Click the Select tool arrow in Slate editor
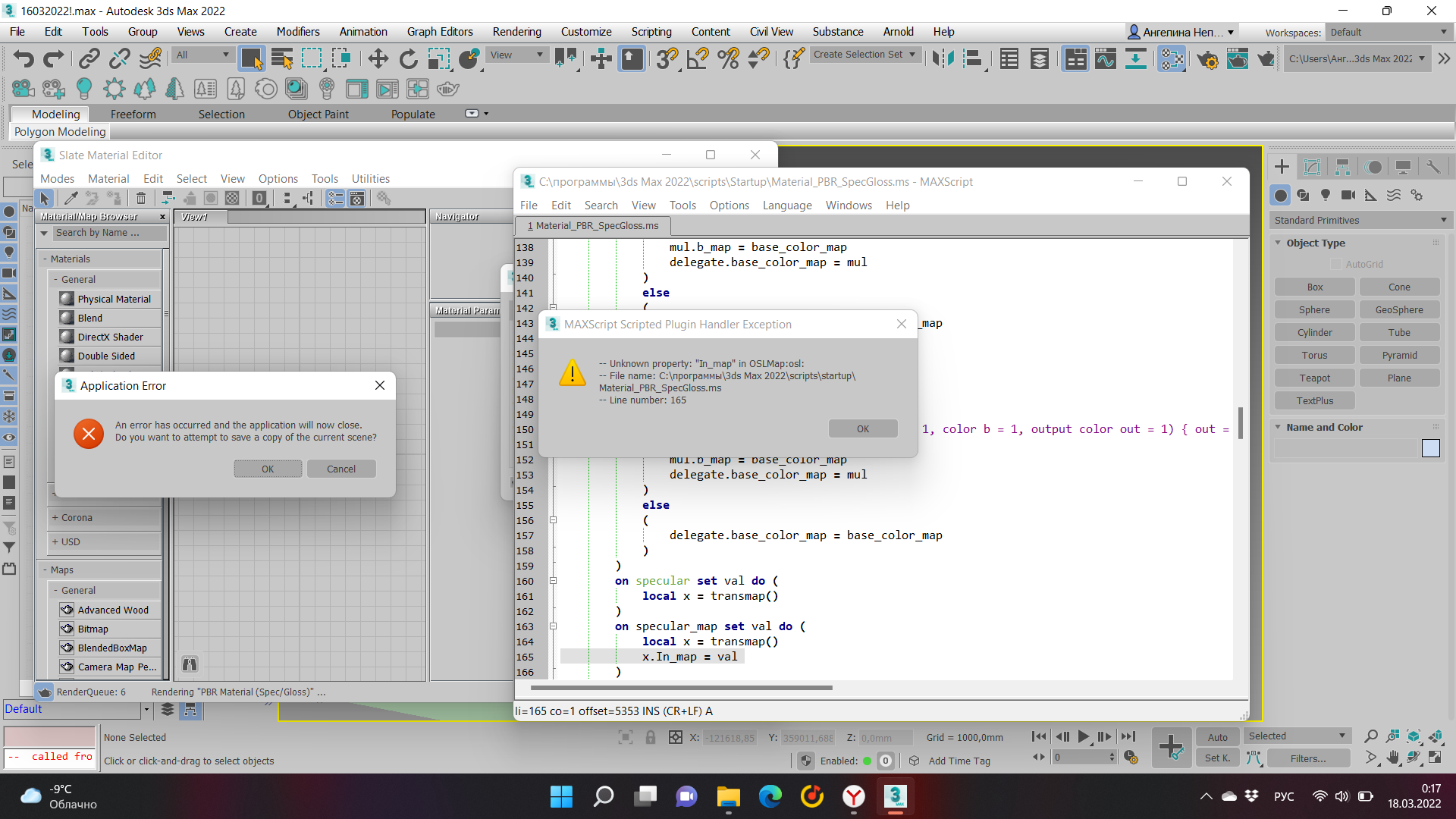Viewport: 1456px width, 819px height. click(x=45, y=198)
